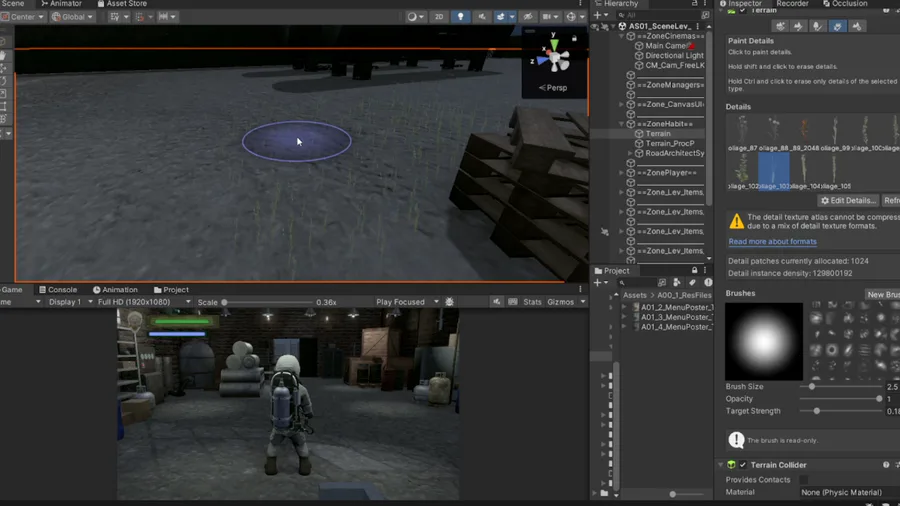The height and width of the screenshot is (506, 900).
Task: Toggle Scene view audio icon
Action: (x=482, y=17)
